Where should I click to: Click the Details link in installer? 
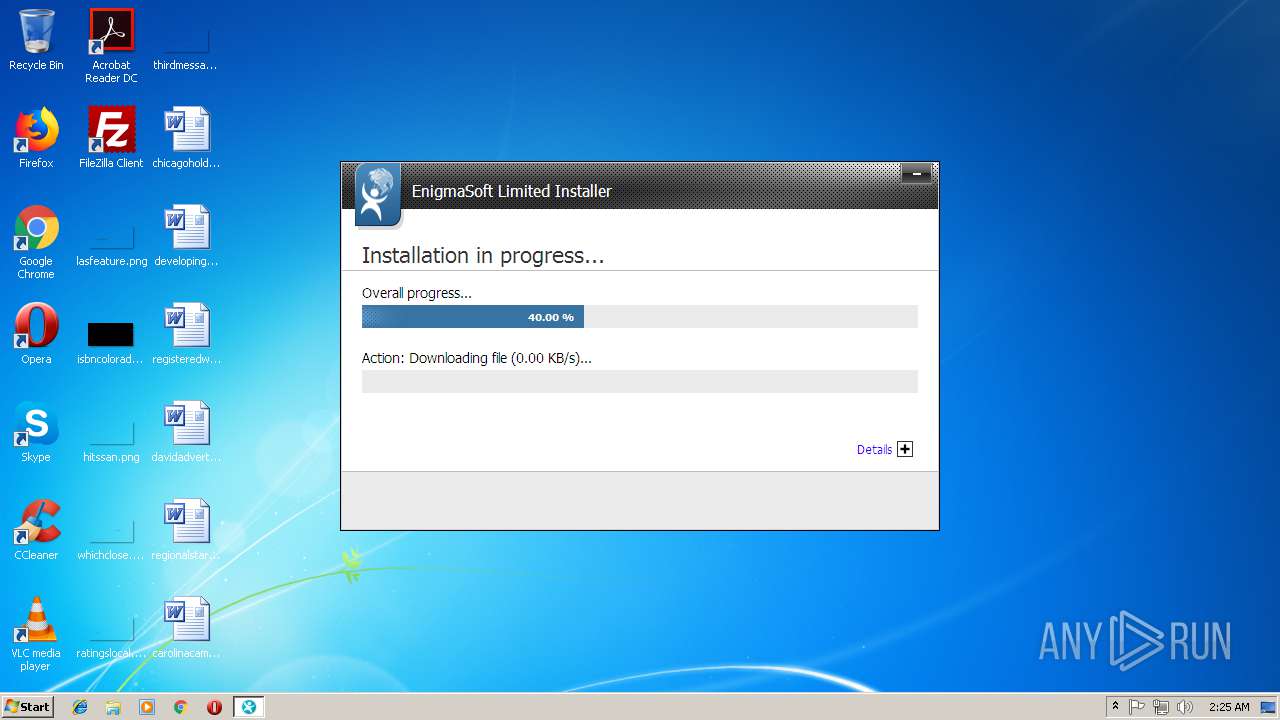(874, 450)
